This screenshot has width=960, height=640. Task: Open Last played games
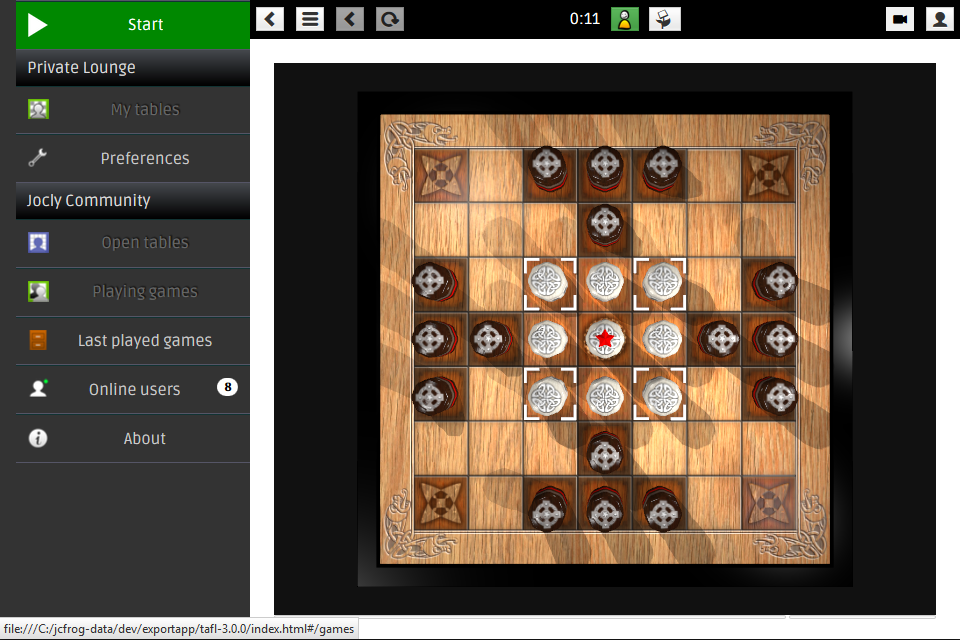click(144, 341)
